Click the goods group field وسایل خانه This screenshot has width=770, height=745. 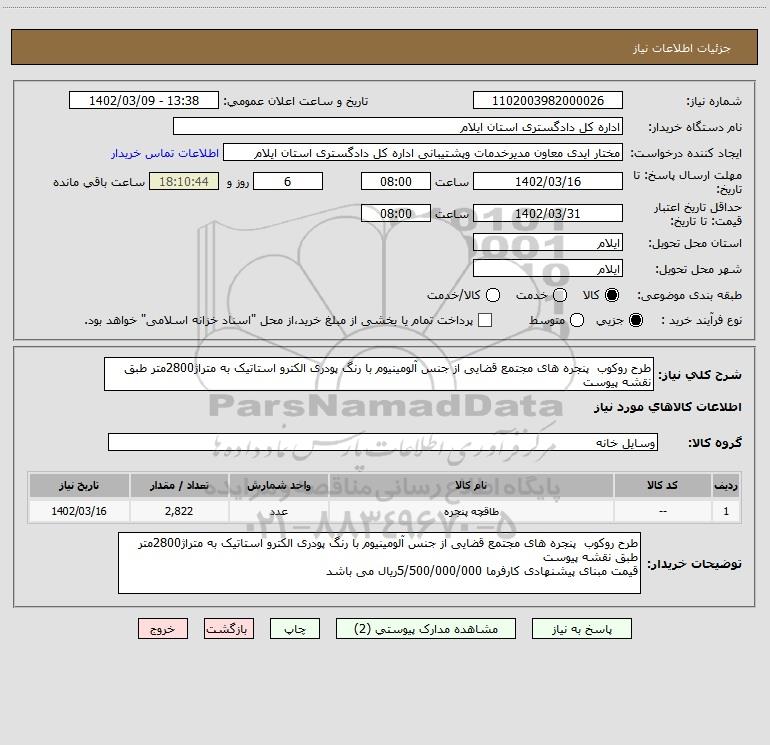pos(383,442)
